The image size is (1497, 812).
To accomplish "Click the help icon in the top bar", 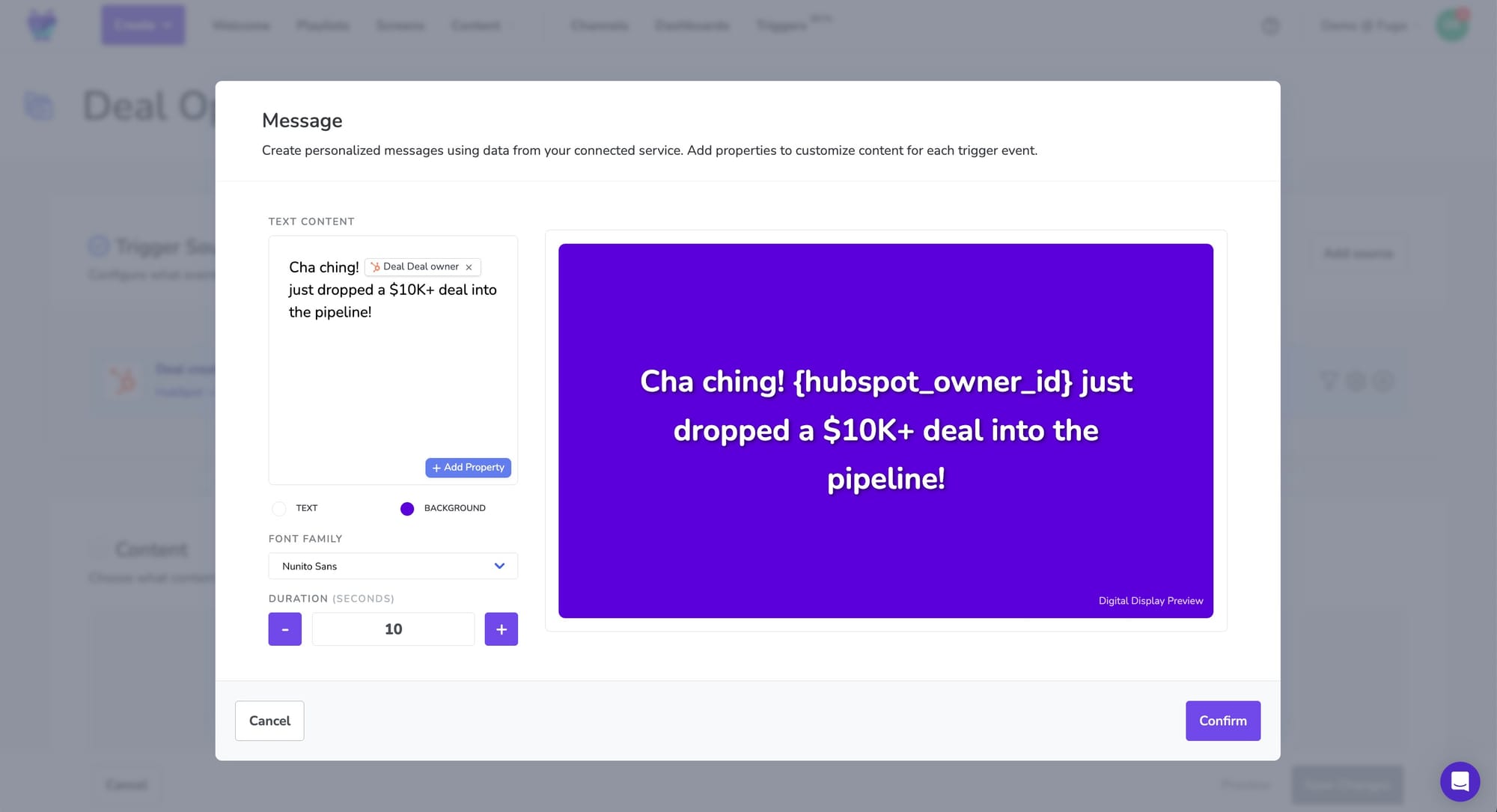I will 1270,25.
